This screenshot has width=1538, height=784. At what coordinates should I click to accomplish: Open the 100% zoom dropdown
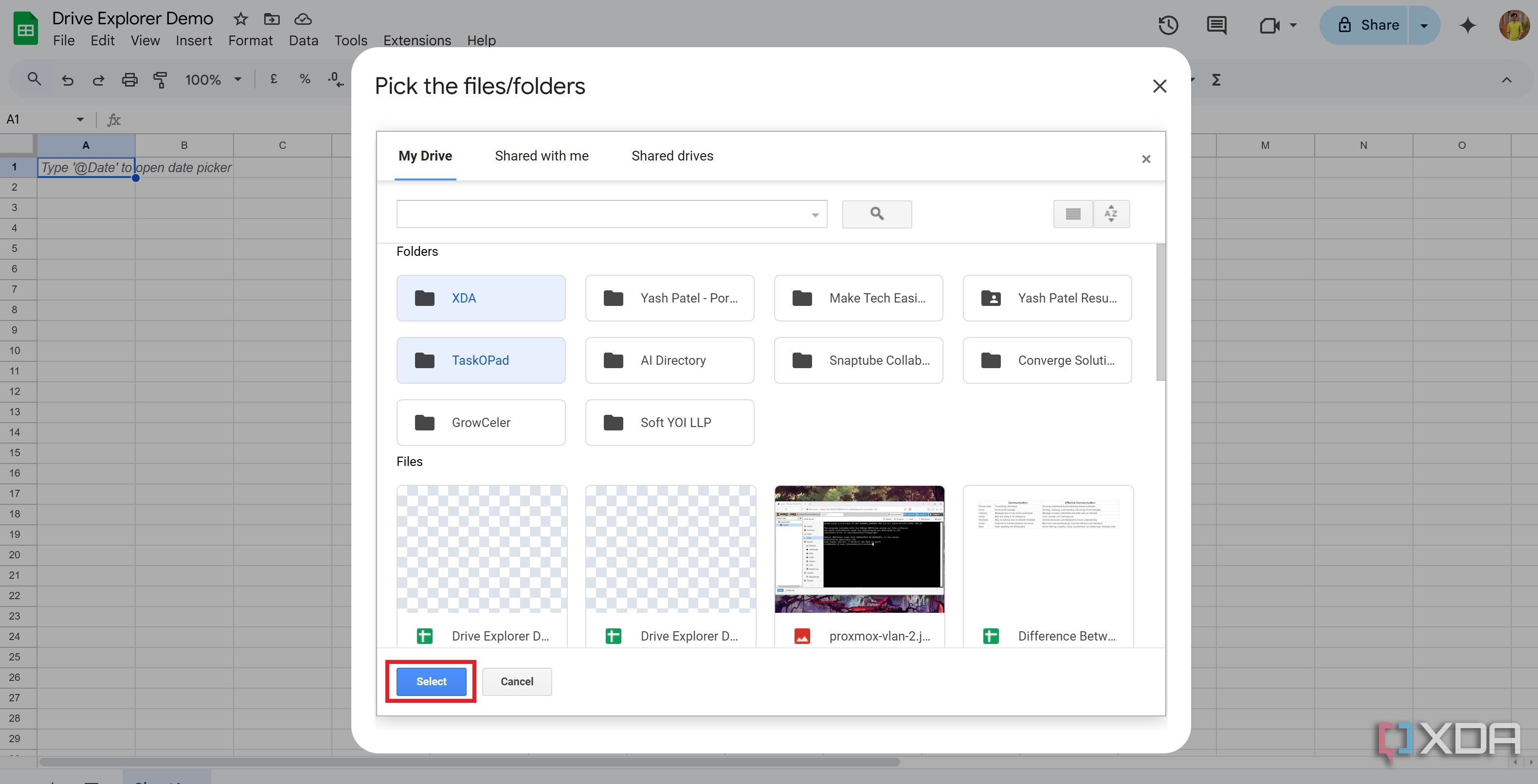213,79
